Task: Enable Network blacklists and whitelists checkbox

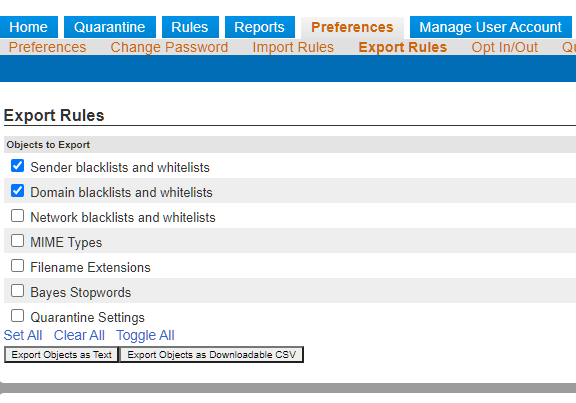Action: [17, 216]
